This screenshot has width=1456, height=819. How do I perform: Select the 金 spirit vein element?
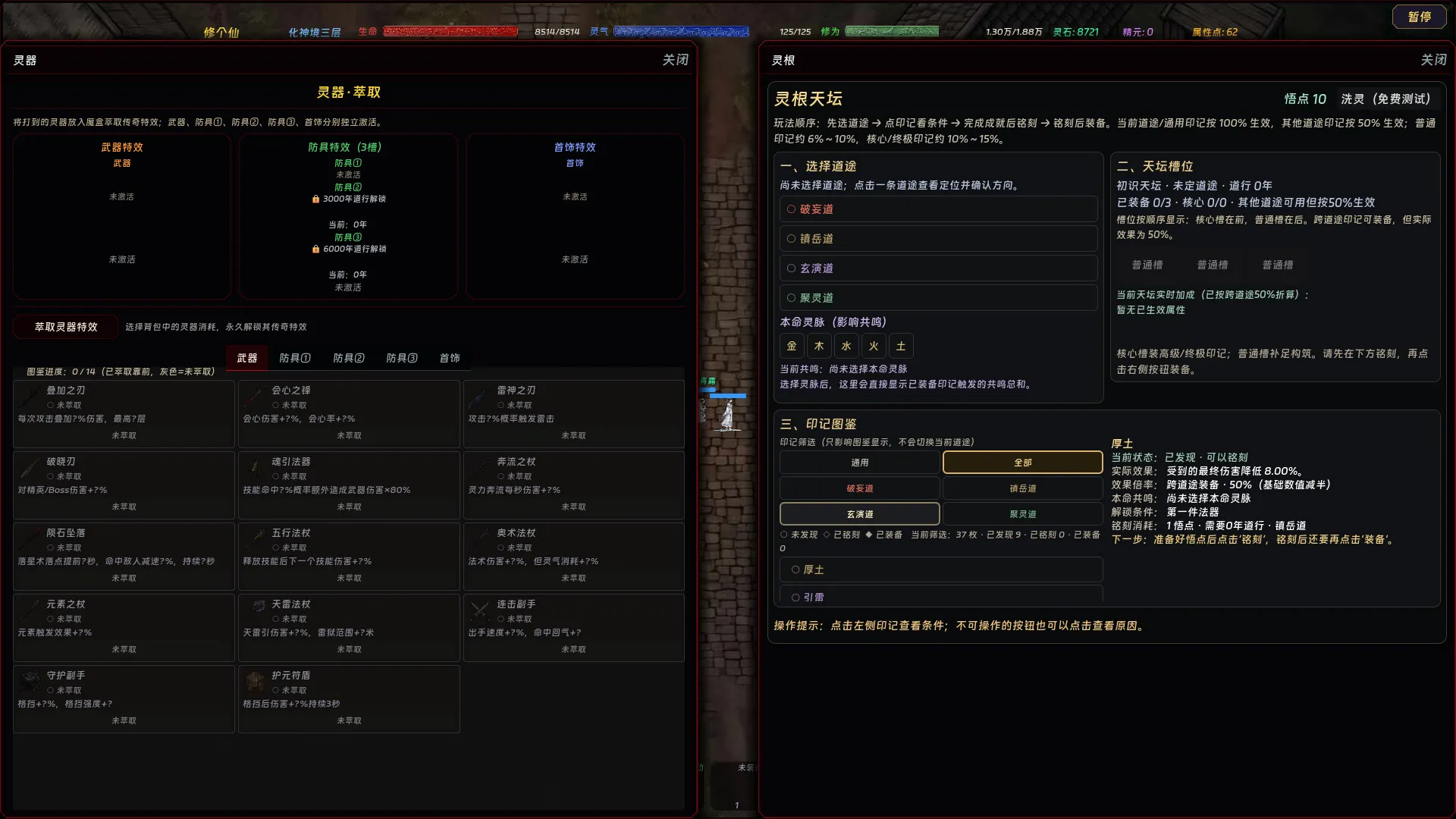tap(792, 346)
